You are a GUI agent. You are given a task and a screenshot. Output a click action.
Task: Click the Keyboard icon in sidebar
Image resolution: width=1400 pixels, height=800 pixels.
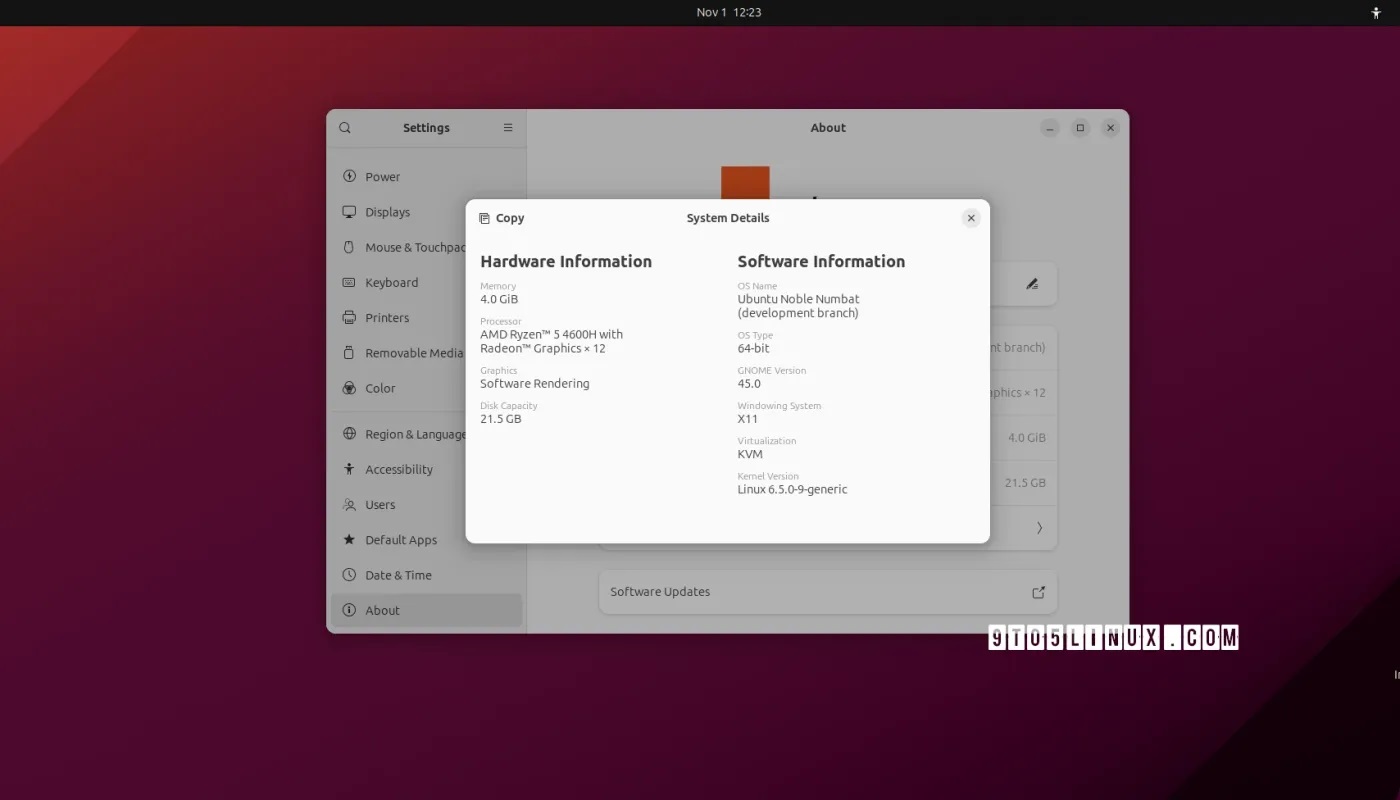pyautogui.click(x=349, y=282)
